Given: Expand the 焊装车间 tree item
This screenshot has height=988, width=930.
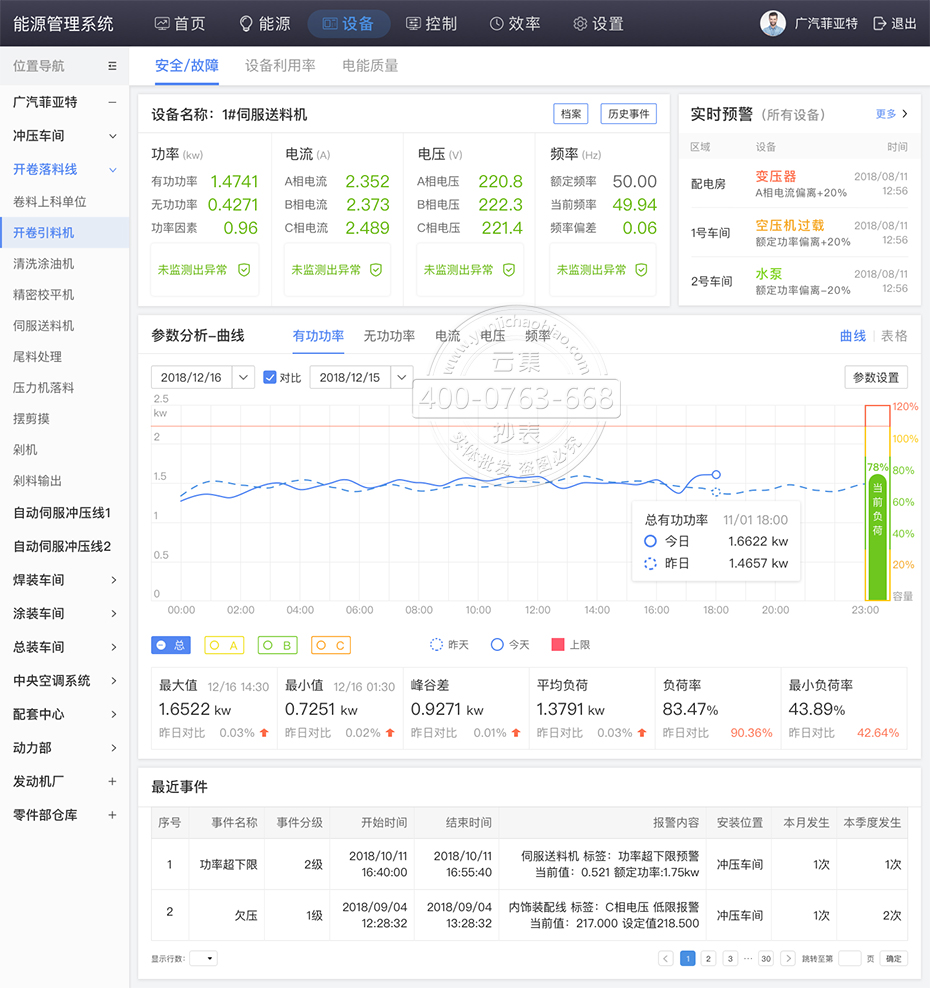Looking at the screenshot, I should point(113,580).
